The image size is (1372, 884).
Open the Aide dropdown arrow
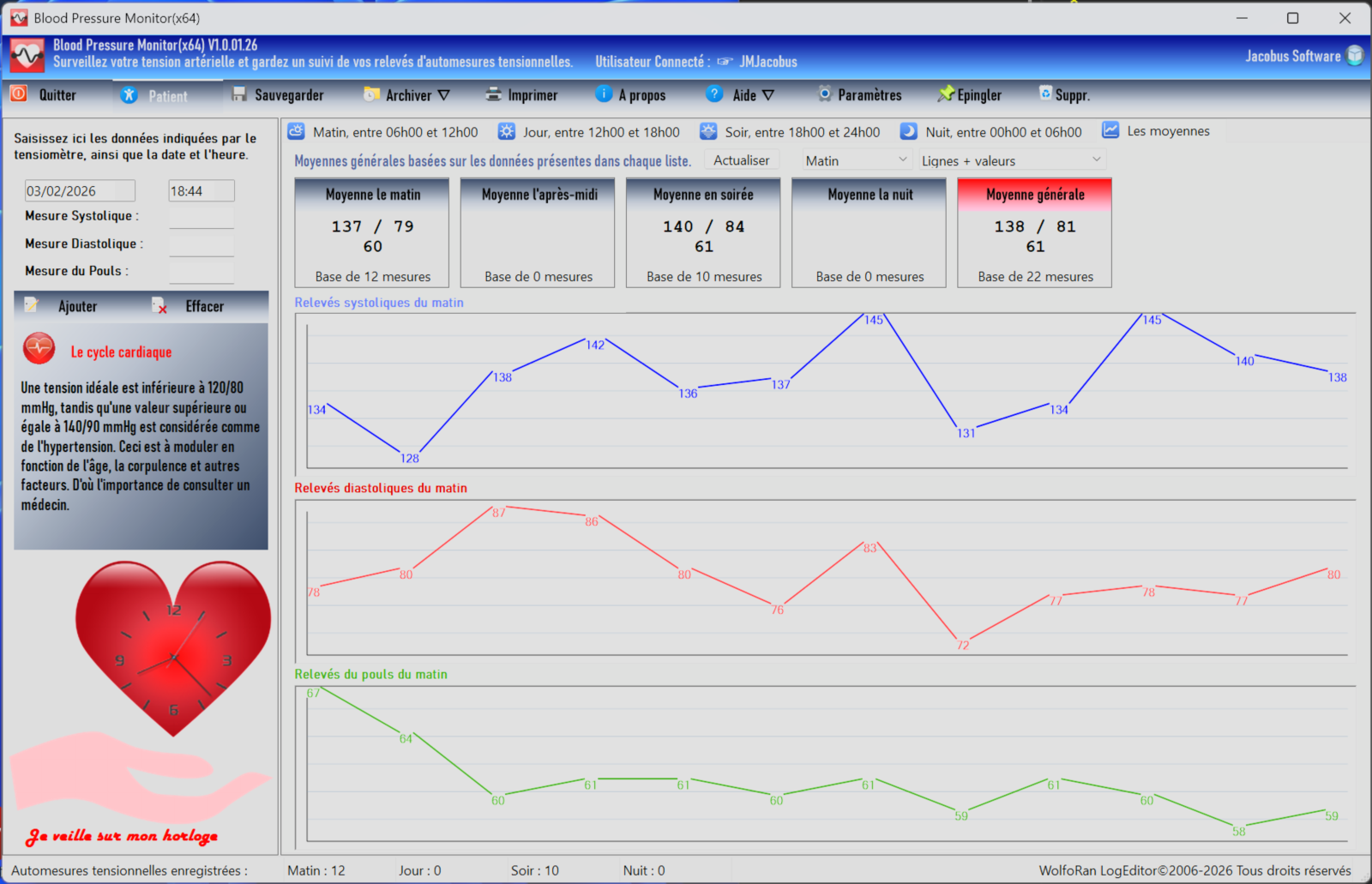click(x=768, y=95)
